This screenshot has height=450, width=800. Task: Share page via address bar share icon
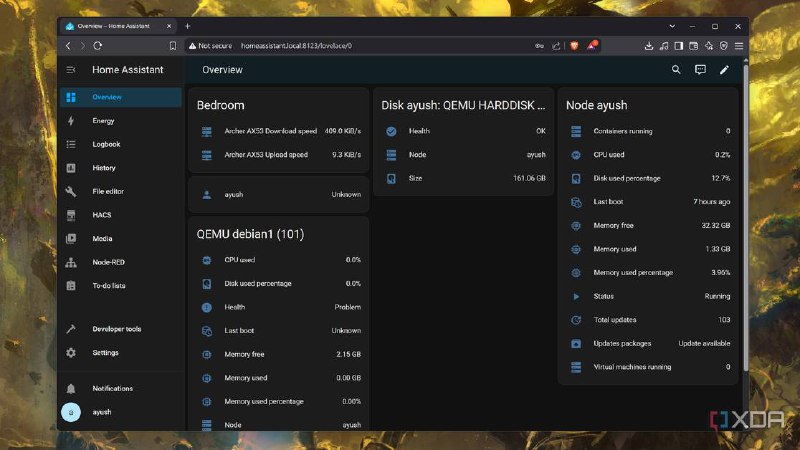pyautogui.click(x=556, y=46)
